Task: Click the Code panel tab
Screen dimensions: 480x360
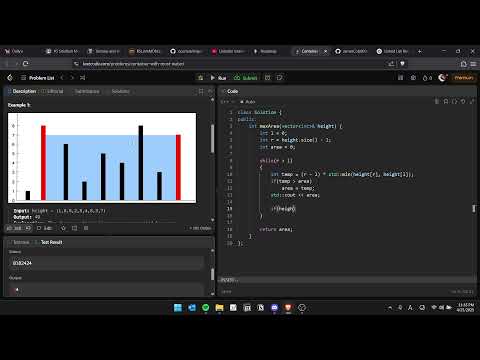Action: click(x=230, y=91)
